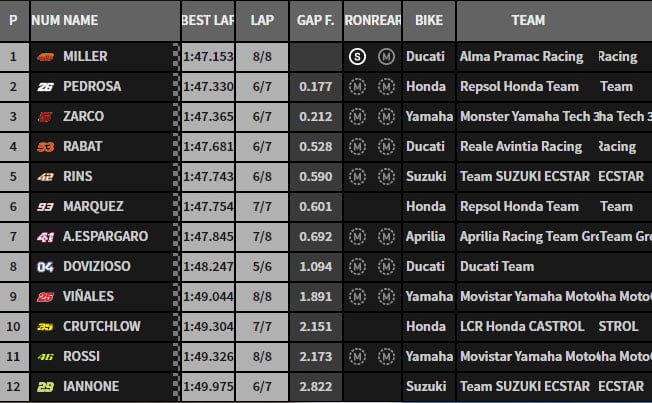Click the GAP F. column header
Screen dimensions: 652x403
(x=316, y=20)
